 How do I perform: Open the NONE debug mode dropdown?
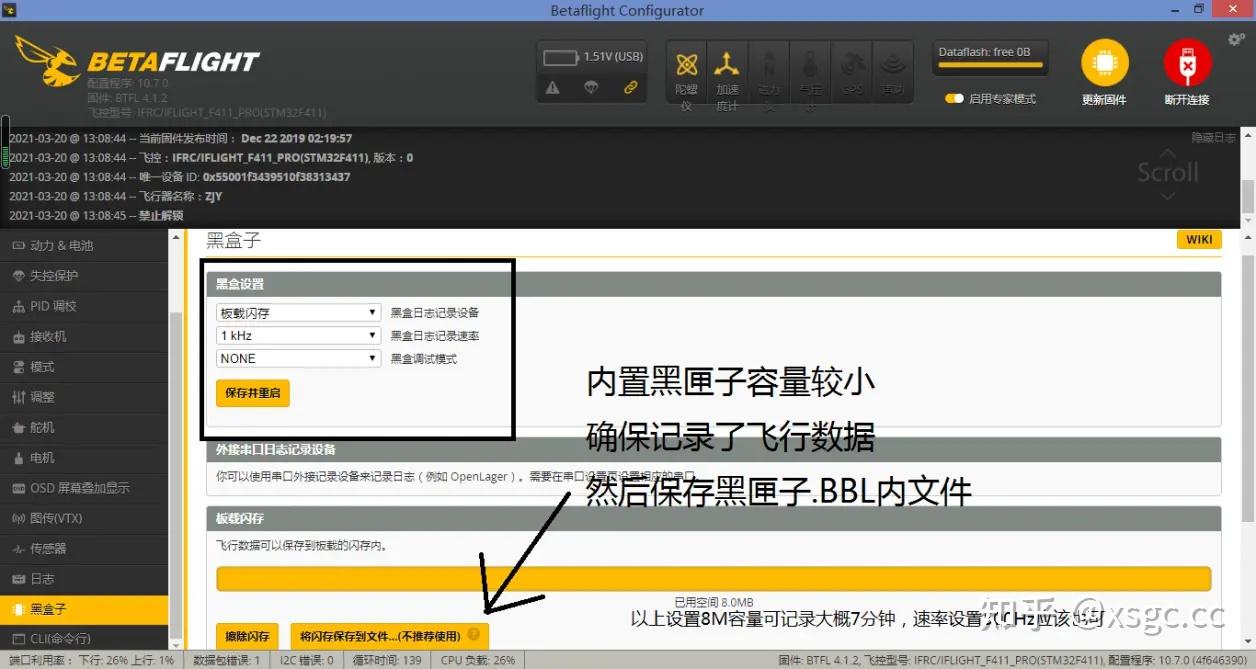click(x=297, y=359)
